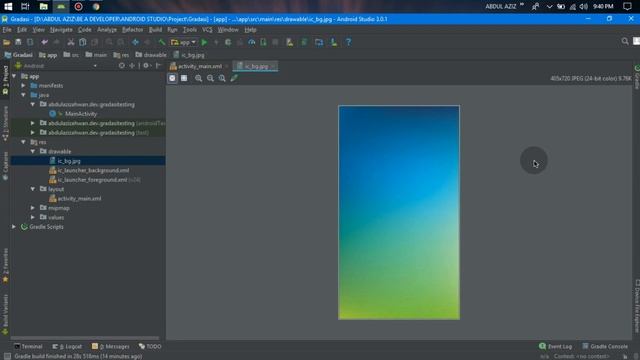Close the ic_bg.jpg editor tab

point(273,66)
